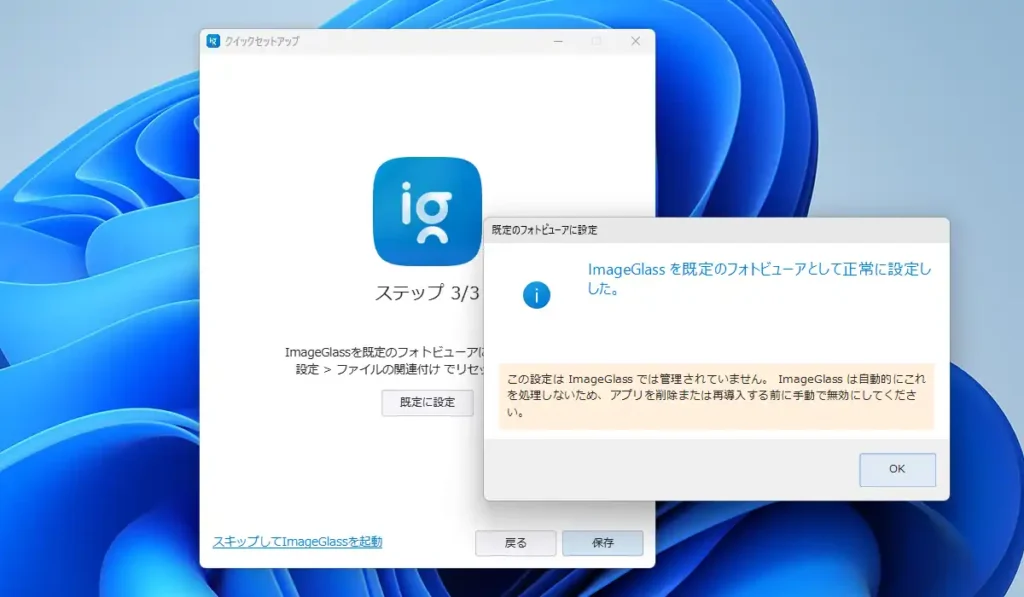Click the maximize icon of the setup window
1024x597 pixels.
pos(596,42)
